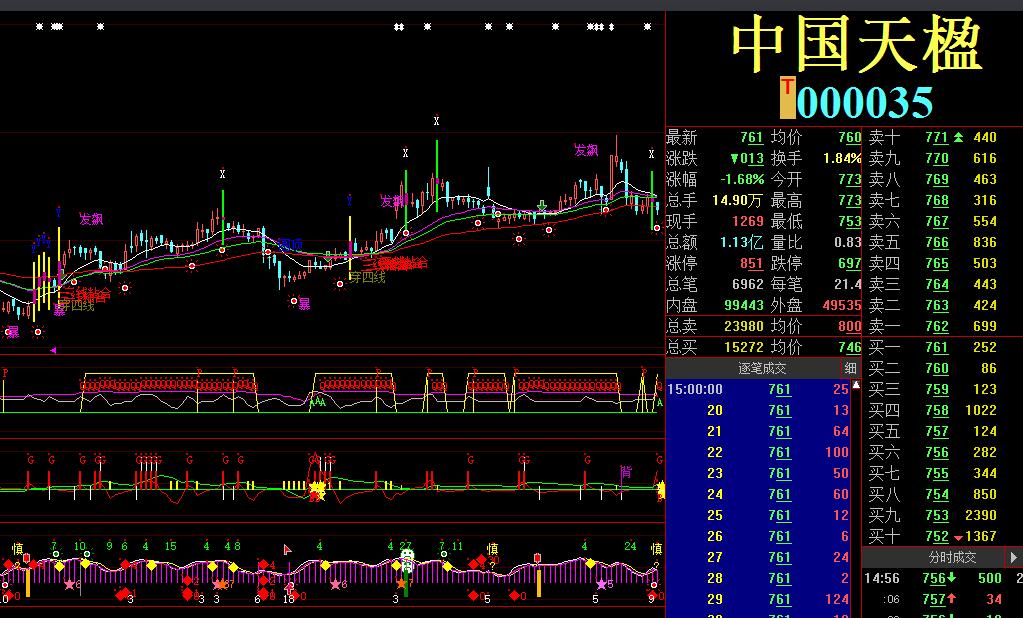Select the 总额 value 1.13亿
The height and width of the screenshot is (618, 1023).
tap(741, 242)
